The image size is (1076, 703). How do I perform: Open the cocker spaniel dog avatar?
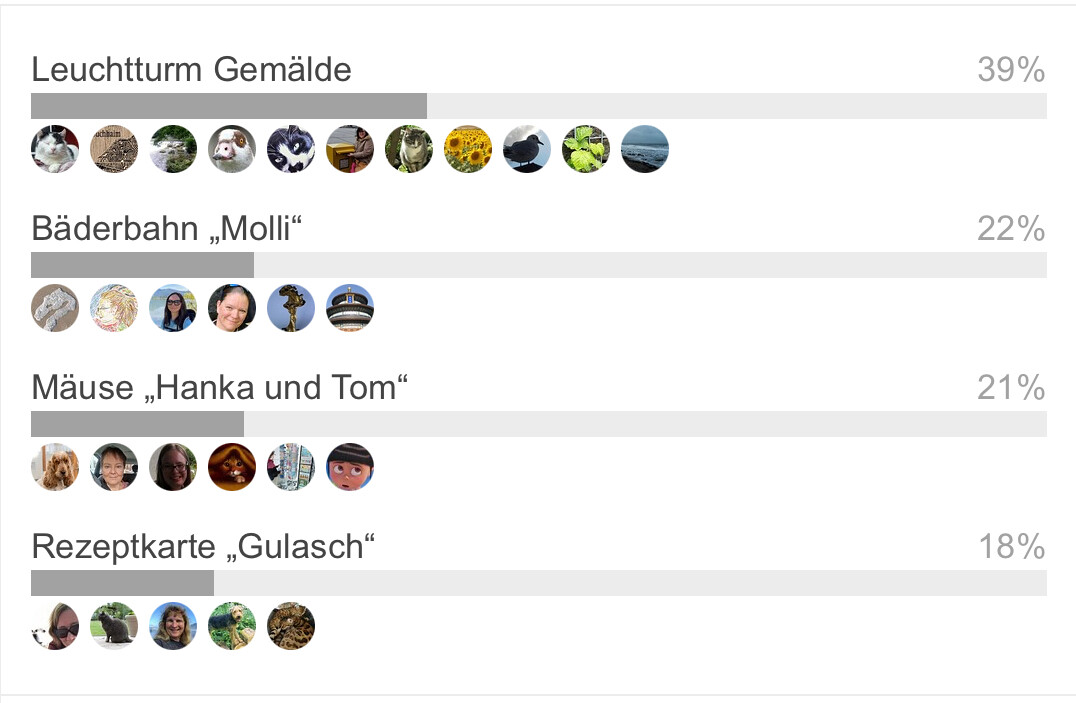coord(55,467)
